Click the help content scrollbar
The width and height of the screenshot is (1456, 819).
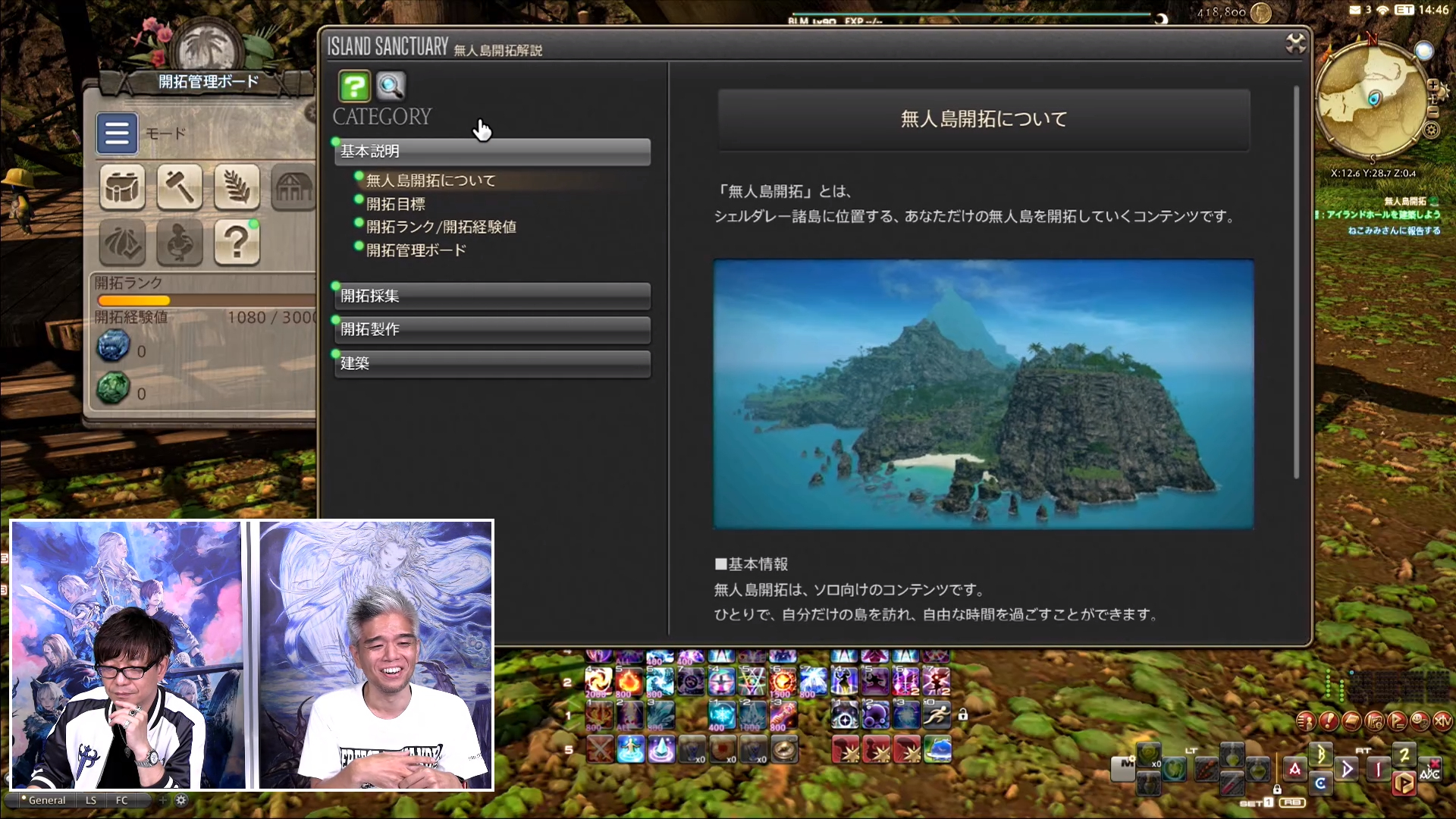tap(1297, 282)
